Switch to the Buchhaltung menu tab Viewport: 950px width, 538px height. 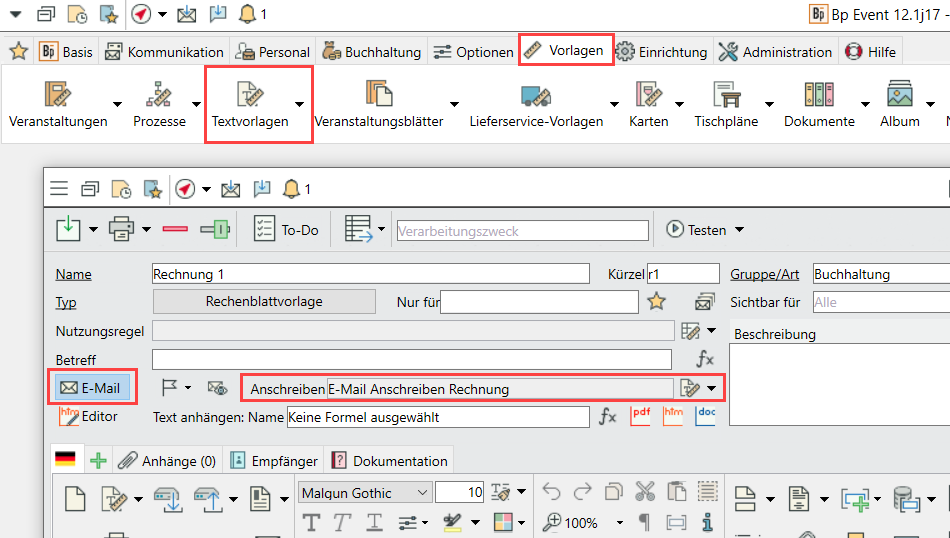pos(373,51)
